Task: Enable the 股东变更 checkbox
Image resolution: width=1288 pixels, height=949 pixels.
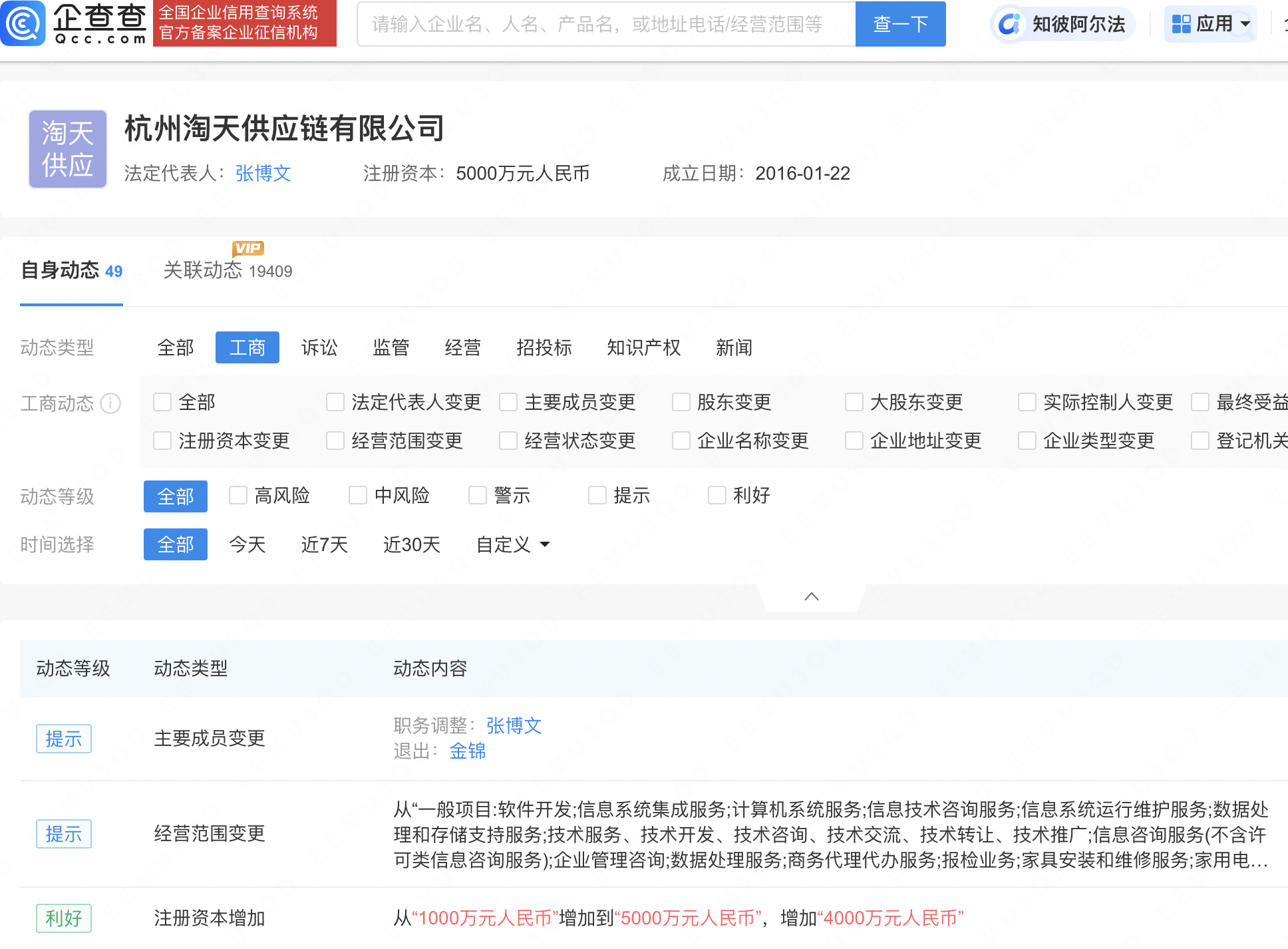Action: click(x=681, y=402)
